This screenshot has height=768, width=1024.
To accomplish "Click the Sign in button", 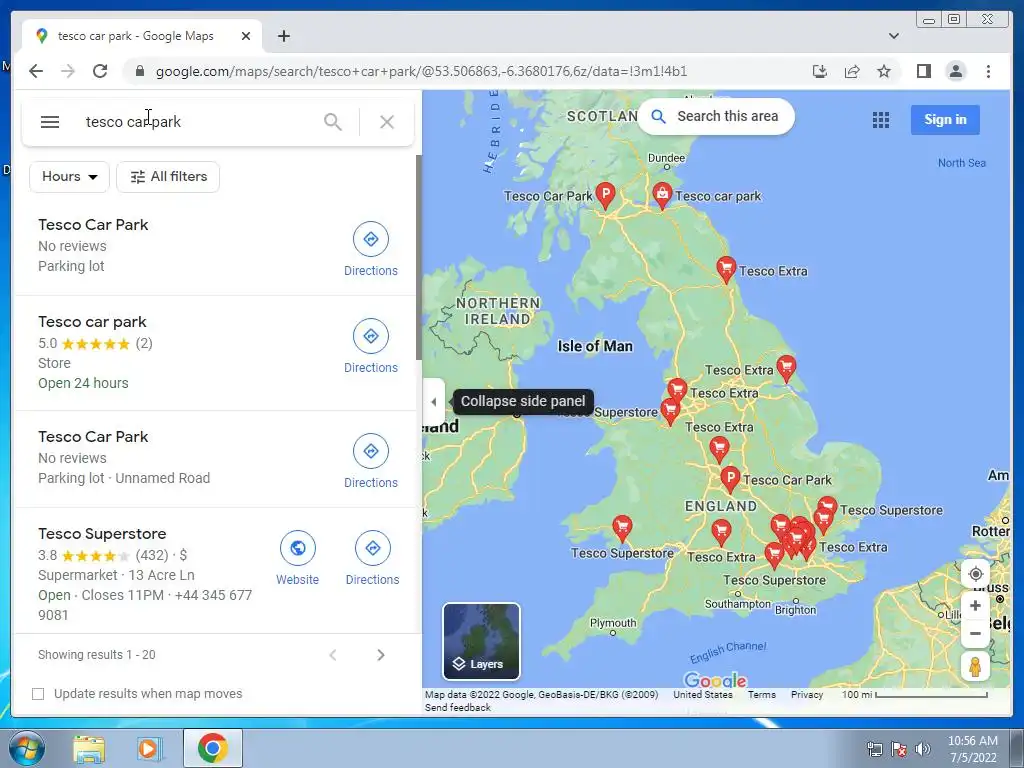I will 945,120.
